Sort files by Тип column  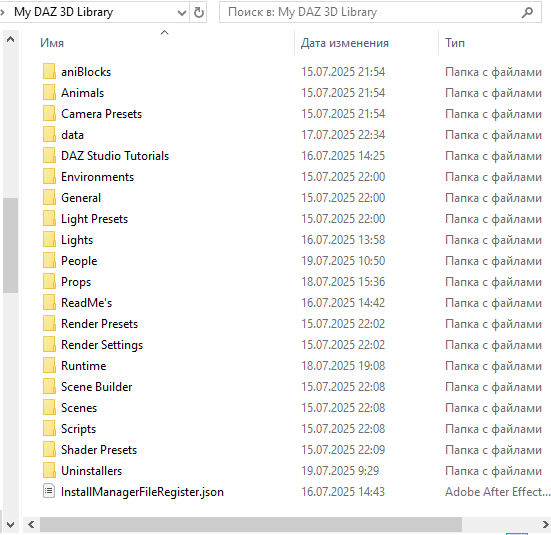455,43
